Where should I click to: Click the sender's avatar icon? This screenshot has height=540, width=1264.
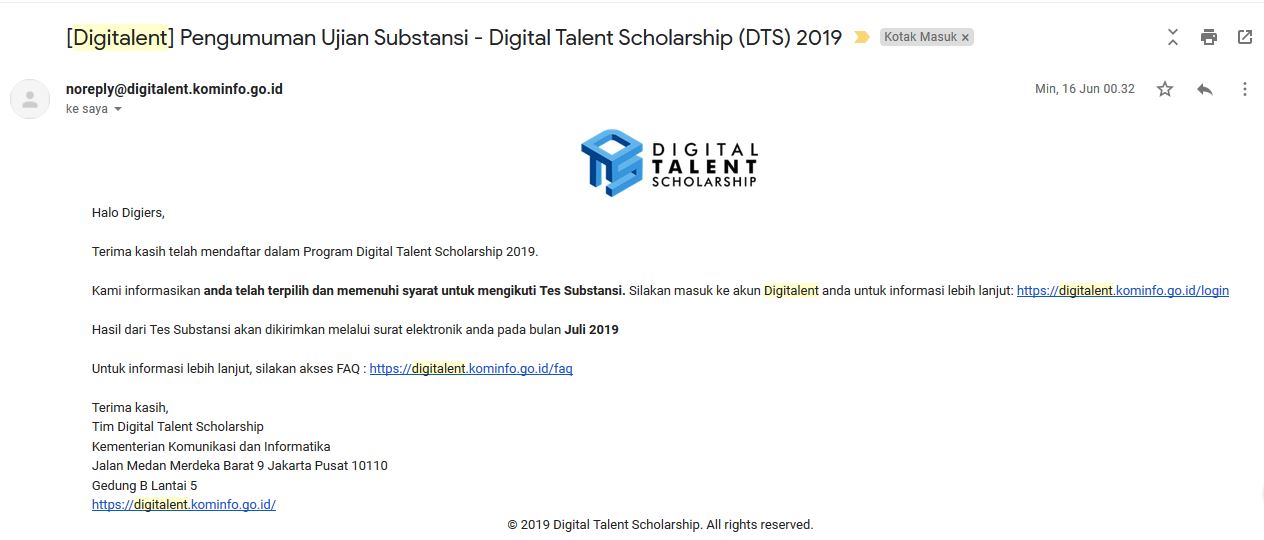coord(30,99)
